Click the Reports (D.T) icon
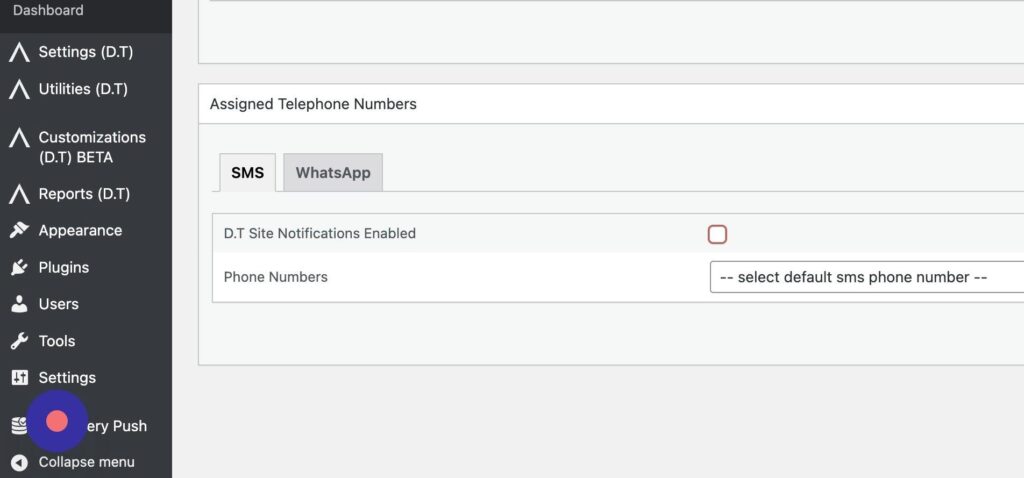The image size is (1024, 478). [19, 194]
